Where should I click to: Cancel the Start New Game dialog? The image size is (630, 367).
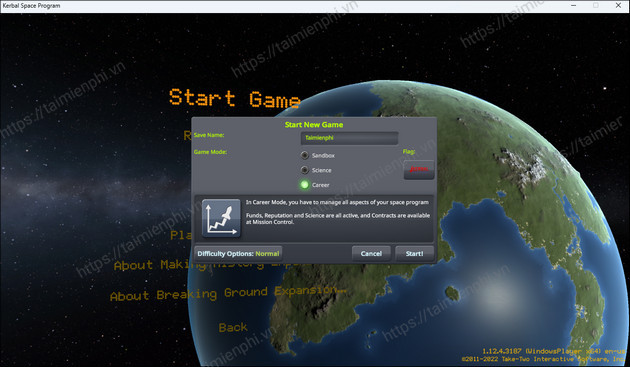371,254
